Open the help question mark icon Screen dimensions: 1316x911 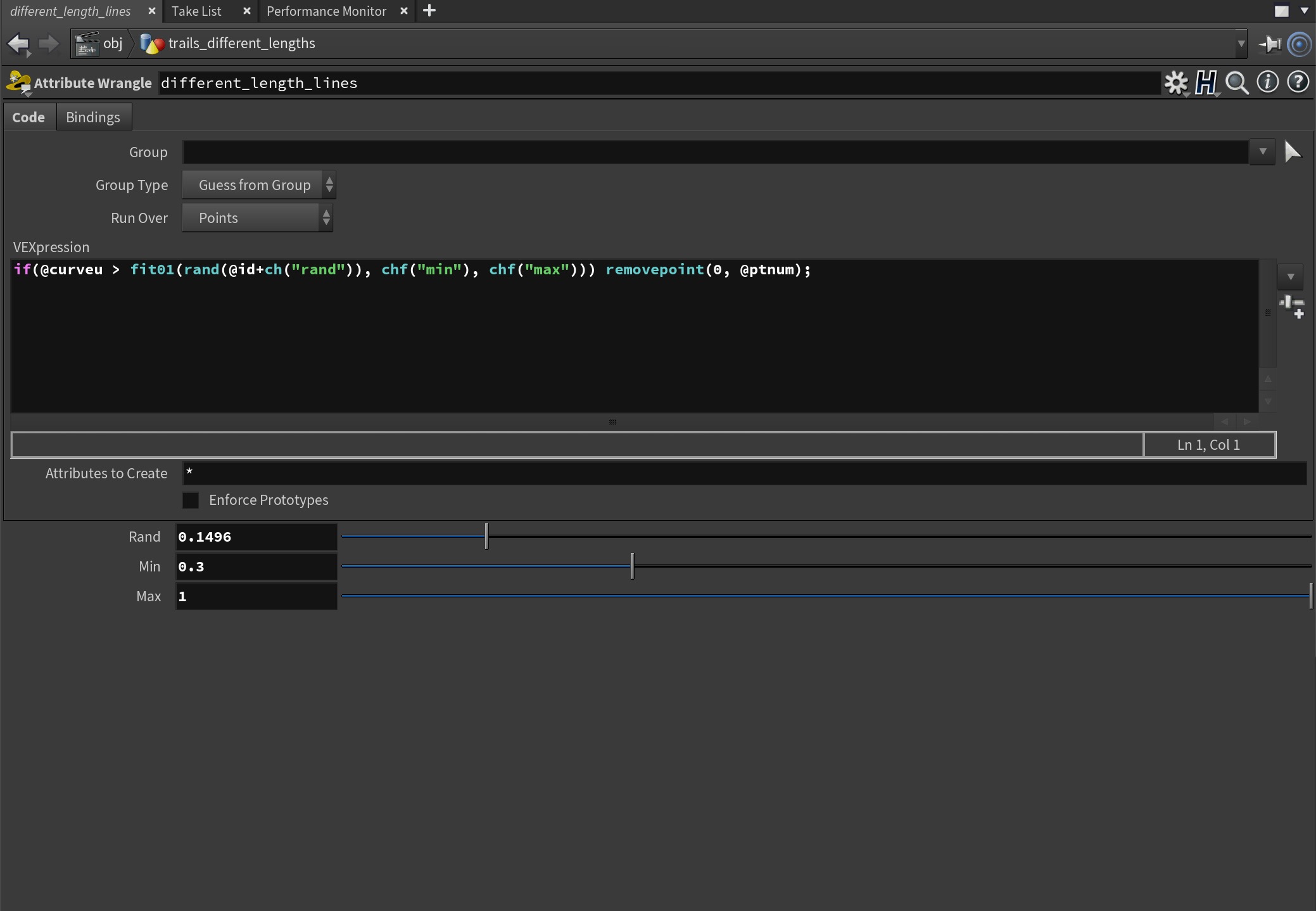tap(1298, 82)
